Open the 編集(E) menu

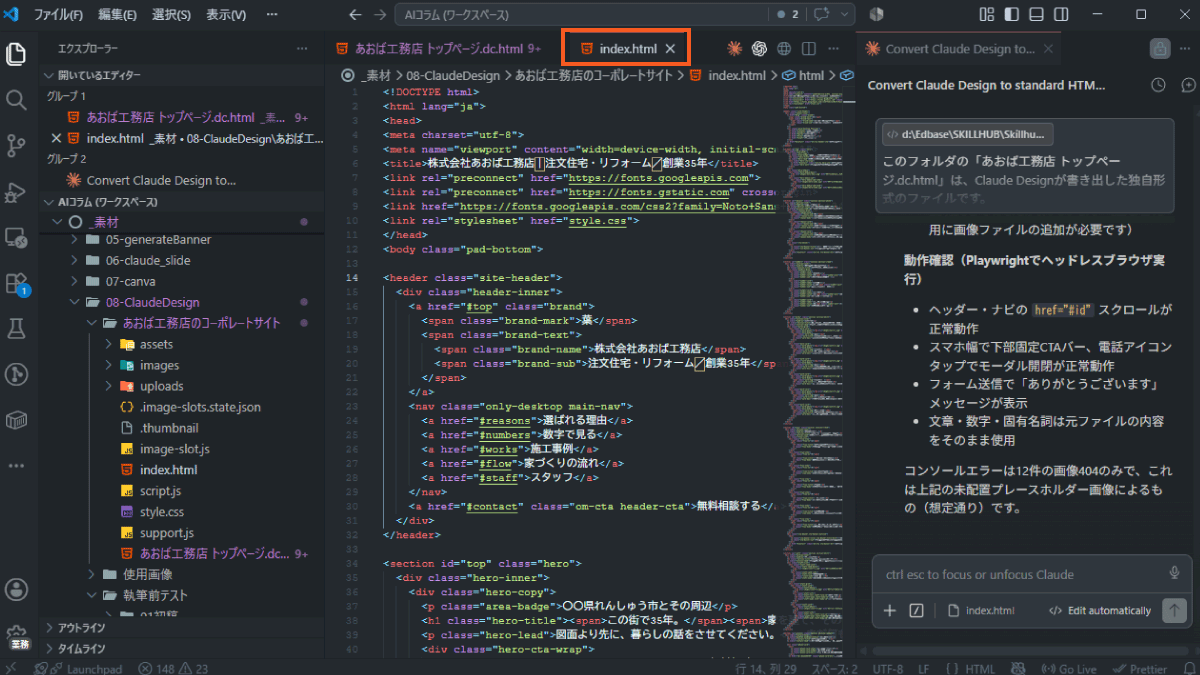(x=118, y=15)
